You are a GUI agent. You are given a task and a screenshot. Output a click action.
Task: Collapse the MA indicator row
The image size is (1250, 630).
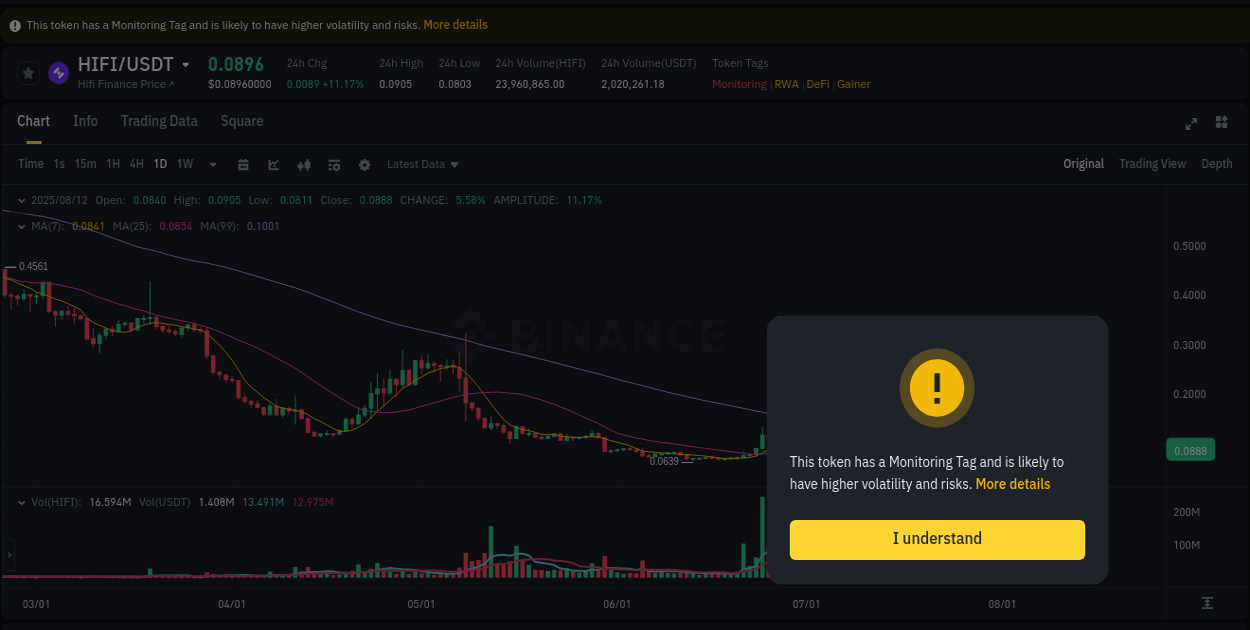coord(20,226)
